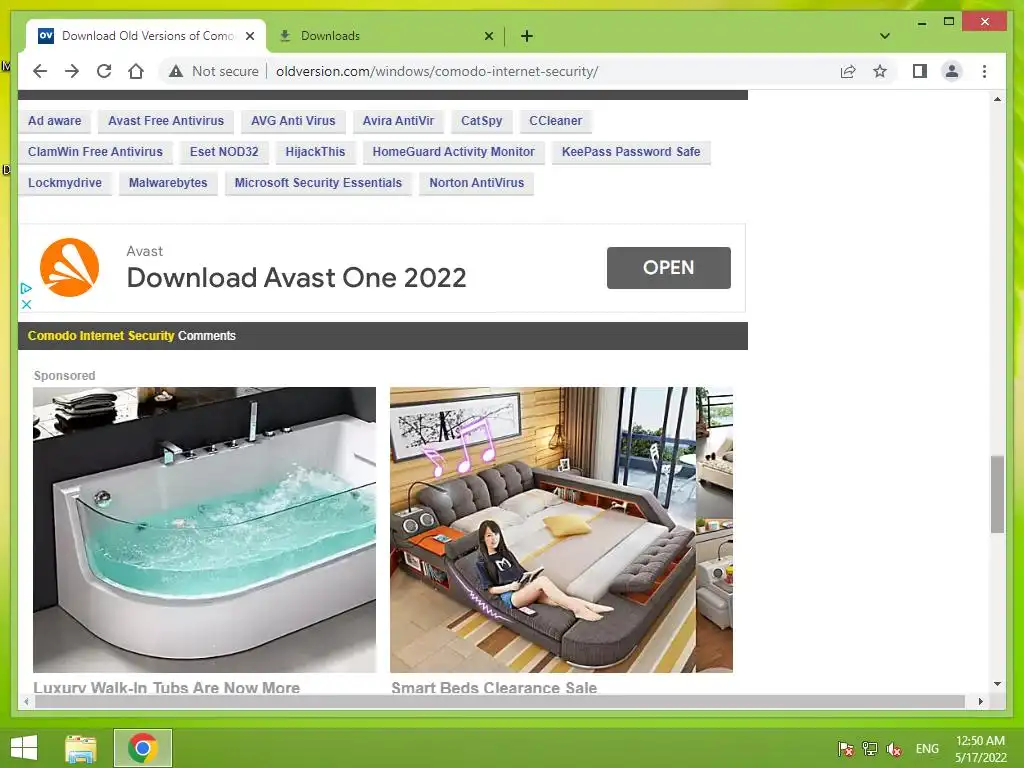View the Not secure site warning
Image resolution: width=1024 pixels, height=768 pixels.
point(214,71)
